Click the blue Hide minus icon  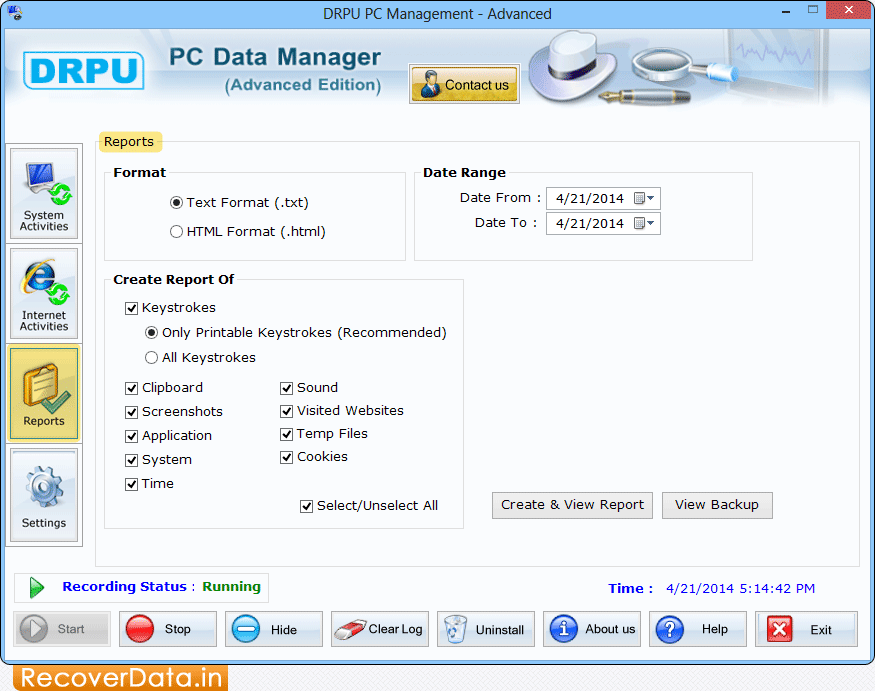246,629
